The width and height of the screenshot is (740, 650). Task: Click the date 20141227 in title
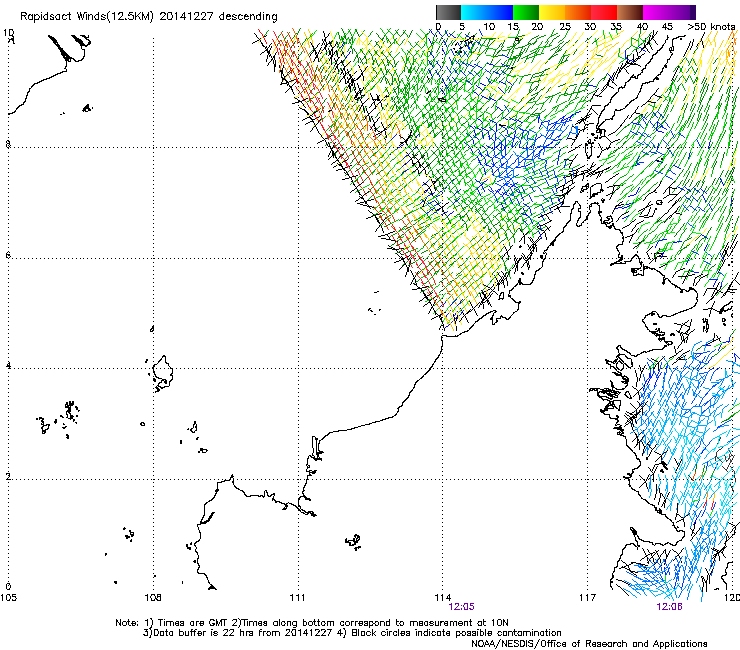(186, 17)
